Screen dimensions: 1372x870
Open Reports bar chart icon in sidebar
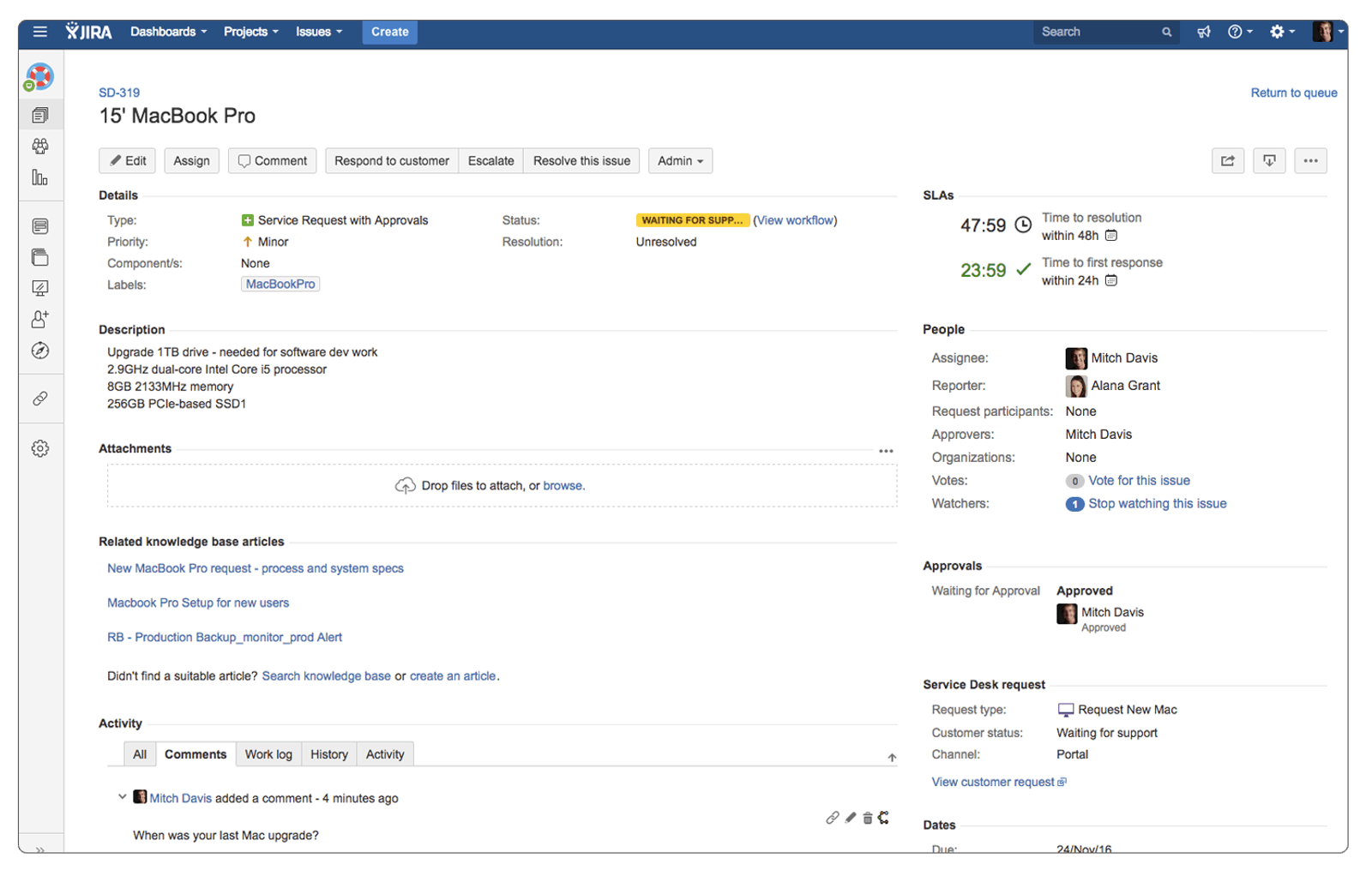(x=39, y=177)
